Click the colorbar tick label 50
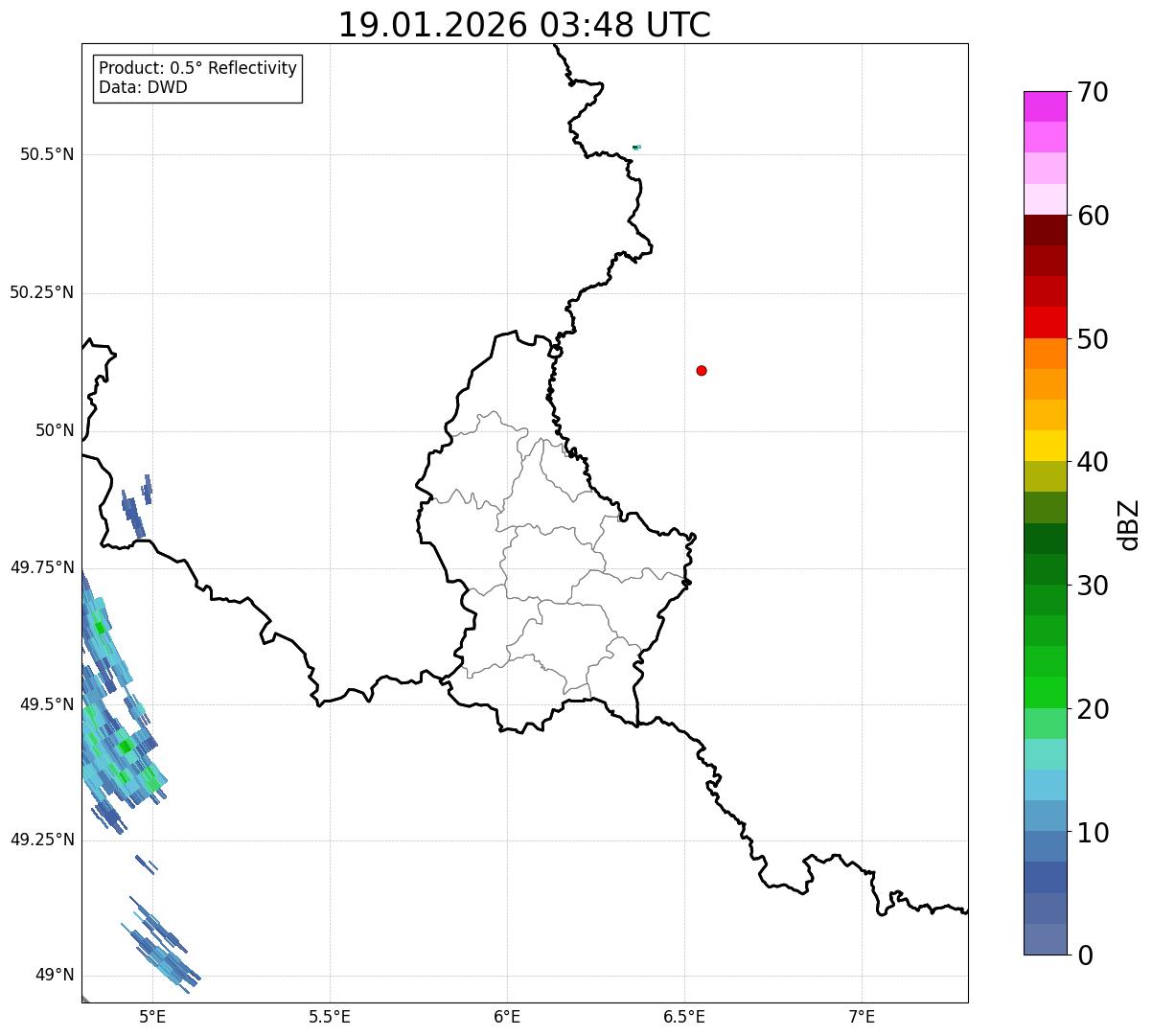The height and width of the screenshot is (1036, 1152). pos(1093,339)
